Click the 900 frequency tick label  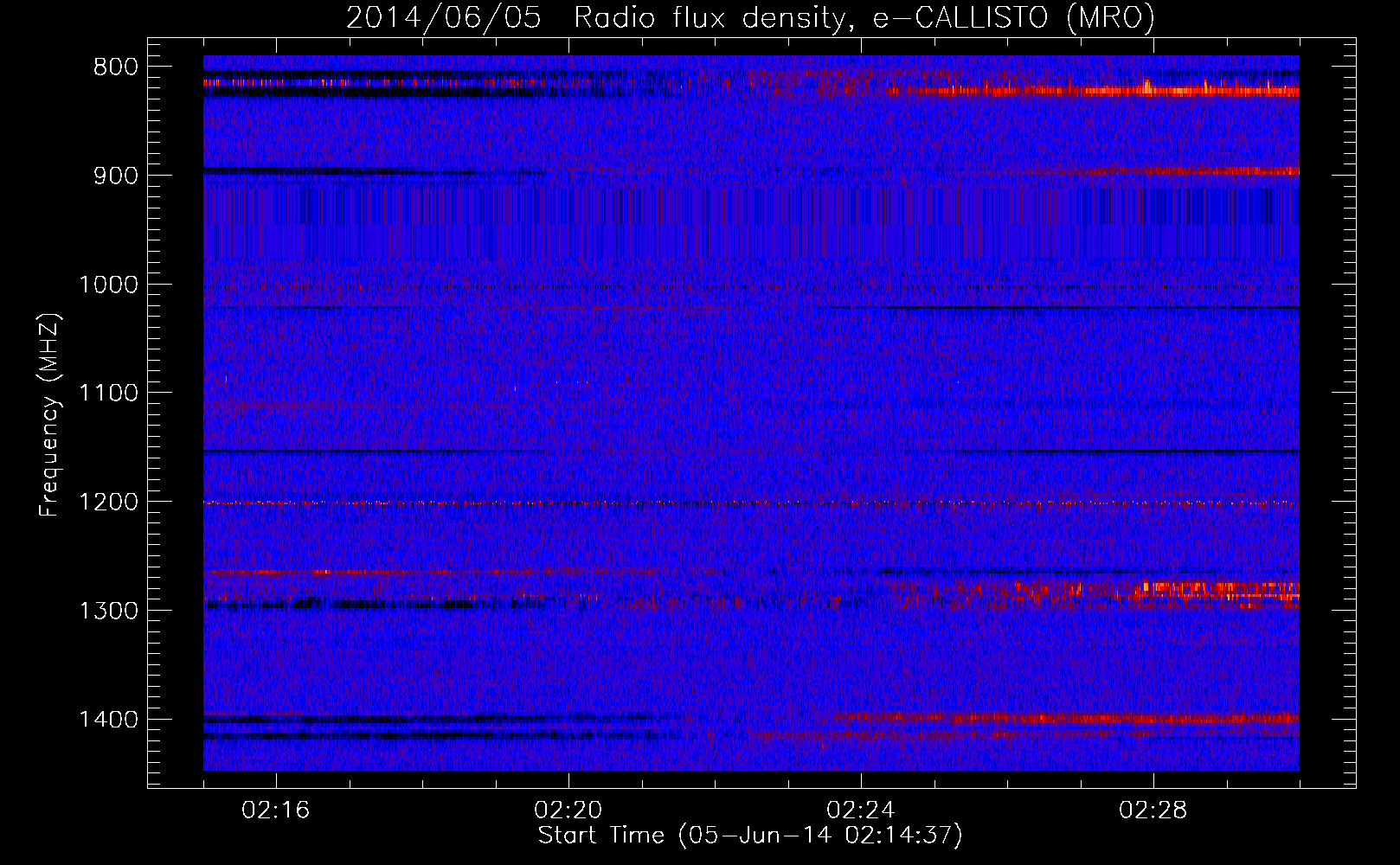(x=115, y=176)
